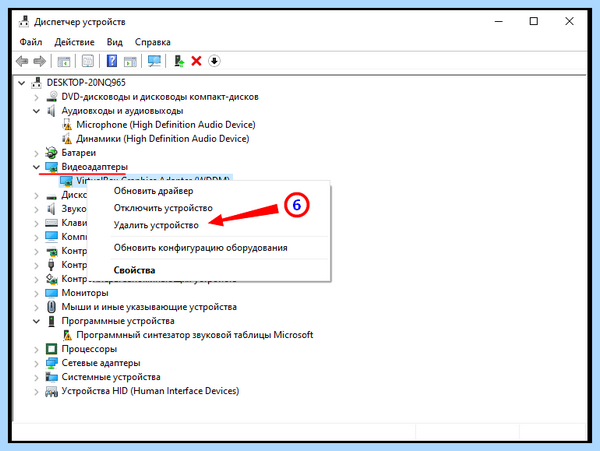Image resolution: width=600 pixels, height=451 pixels.
Task: Expand the Устройства HID category
Action: (x=36, y=392)
